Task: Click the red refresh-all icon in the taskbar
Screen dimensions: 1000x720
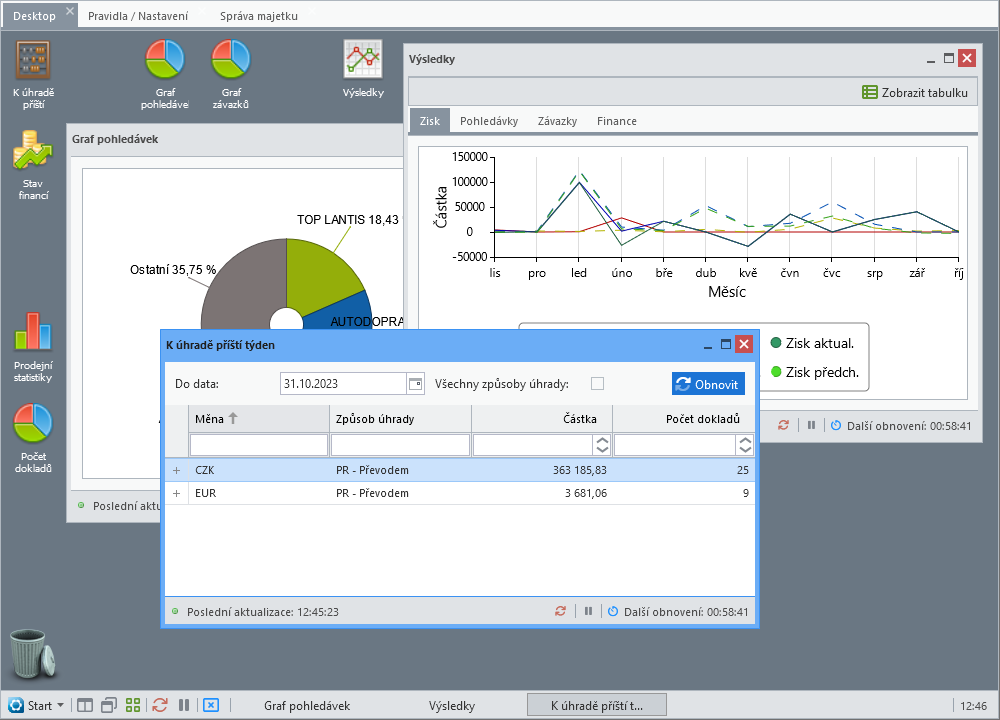Action: click(159, 705)
